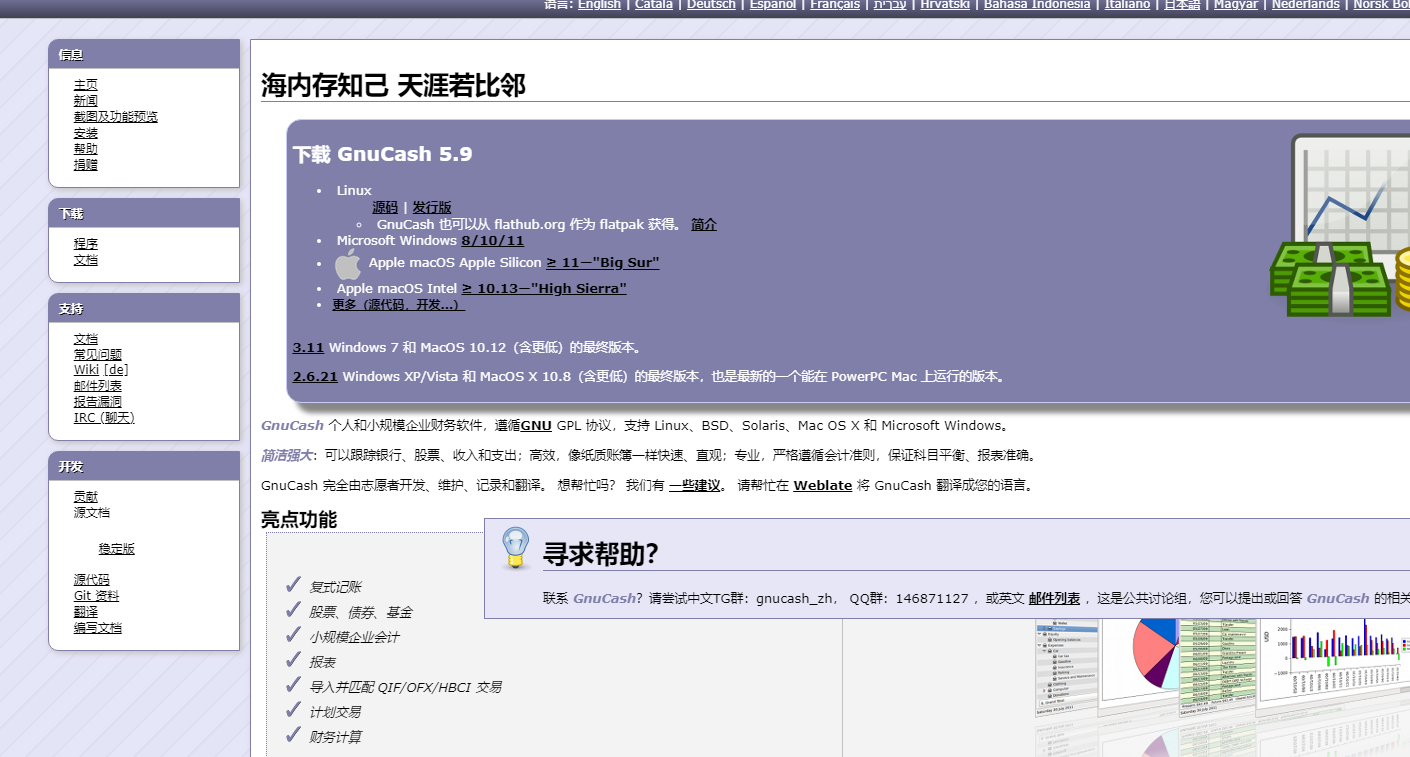
Task: Click the Linux 源码 download link
Action: (x=385, y=208)
